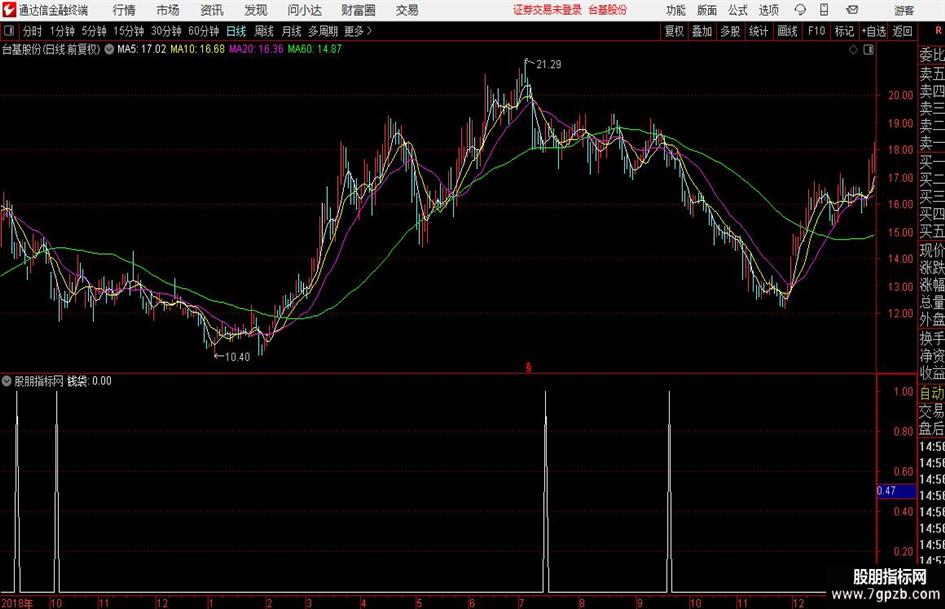Image resolution: width=945 pixels, height=609 pixels.
Task: Click the 台基股份 stock name link
Action: (608, 10)
